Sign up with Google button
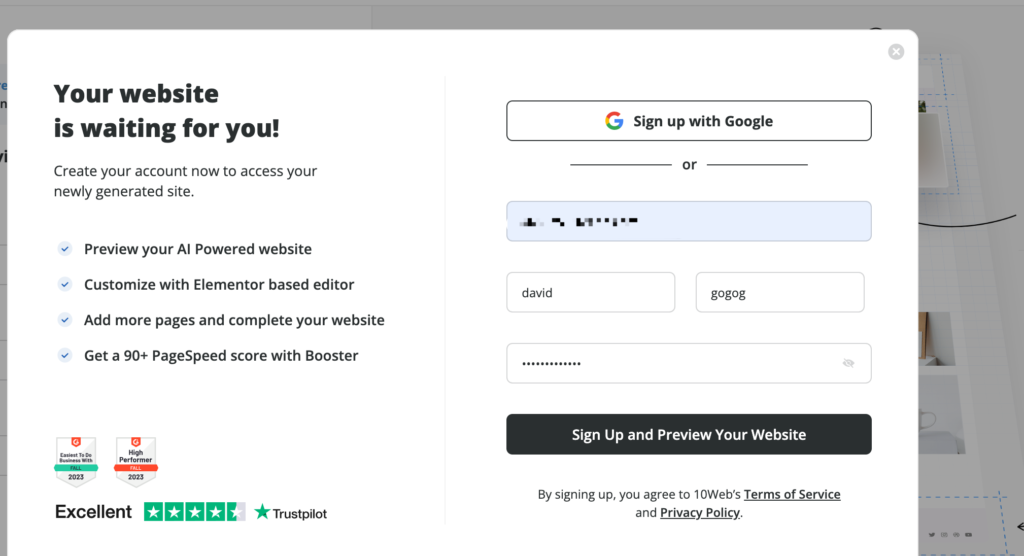 pos(689,121)
